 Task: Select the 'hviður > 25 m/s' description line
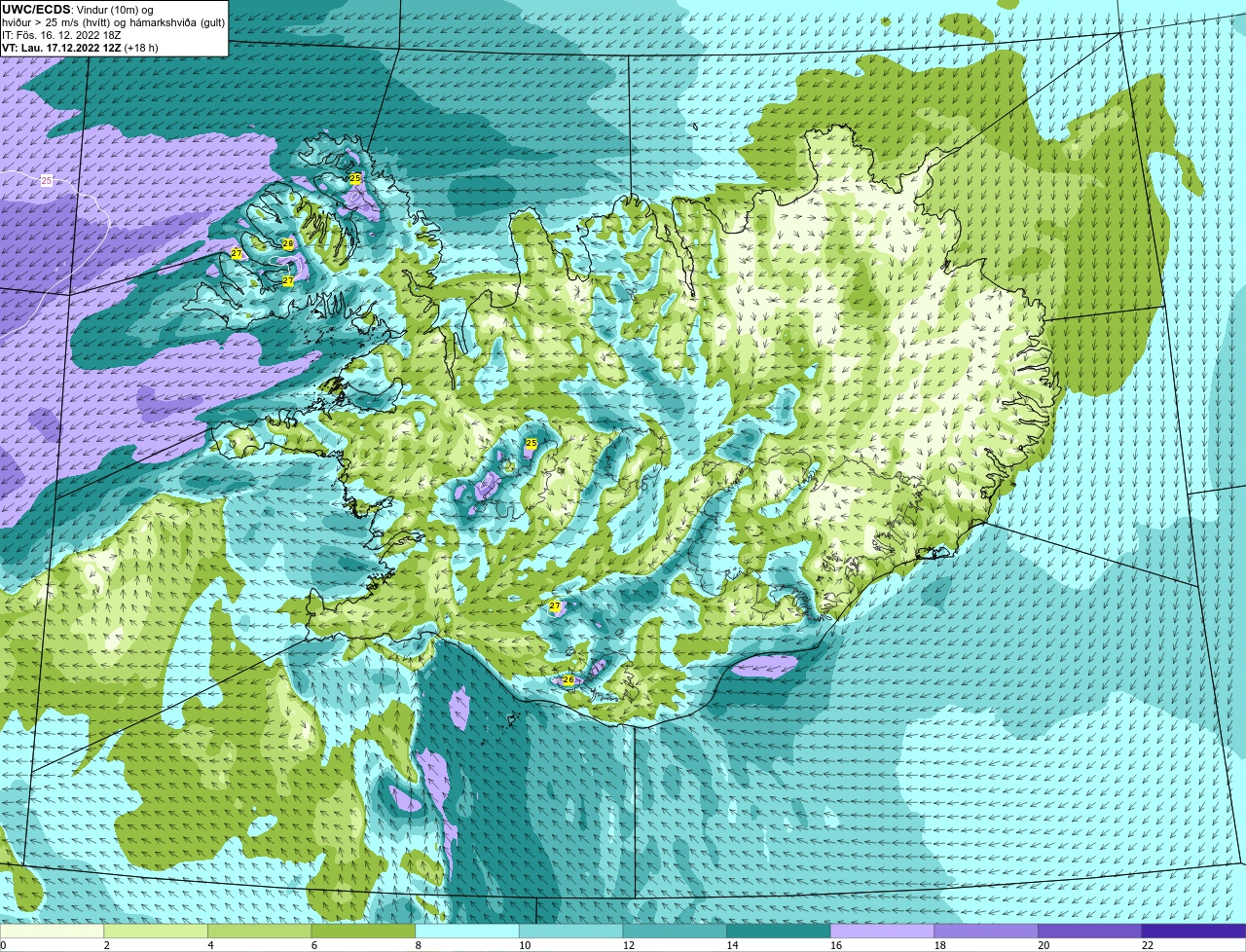(x=113, y=22)
